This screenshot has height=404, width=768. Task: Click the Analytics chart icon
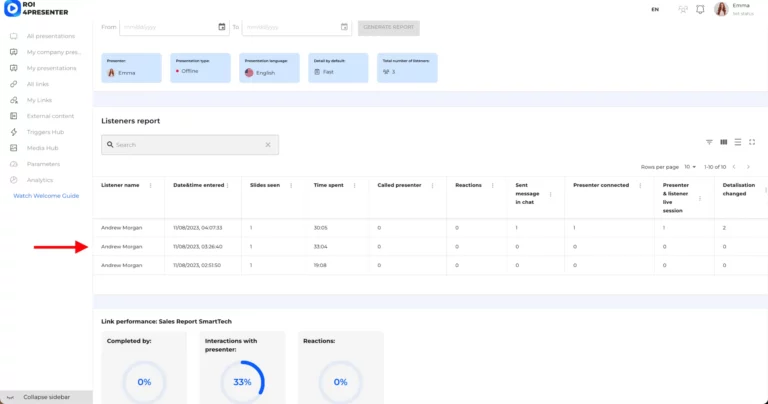pos(14,180)
